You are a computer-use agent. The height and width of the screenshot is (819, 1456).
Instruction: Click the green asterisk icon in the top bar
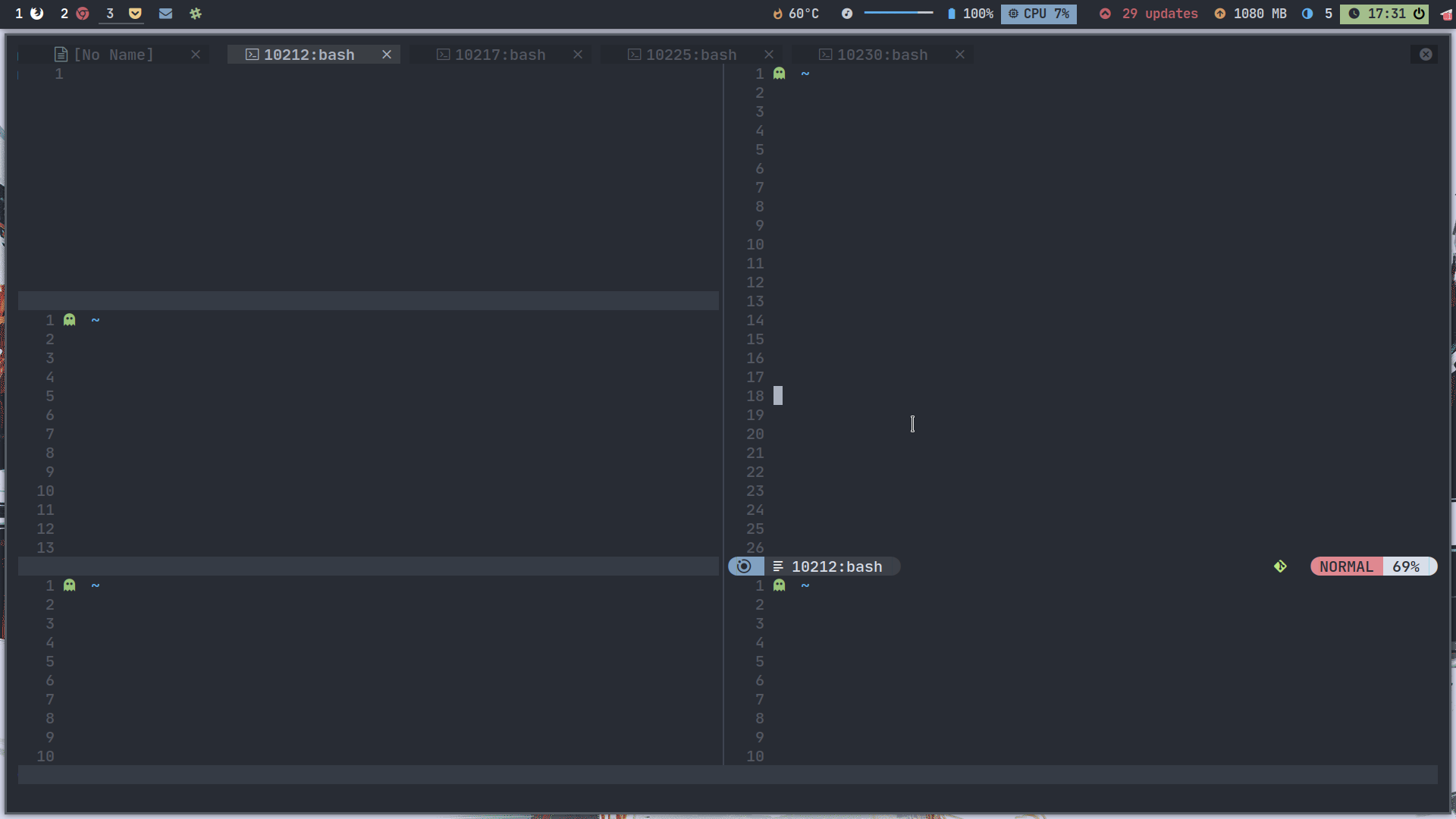tap(196, 14)
